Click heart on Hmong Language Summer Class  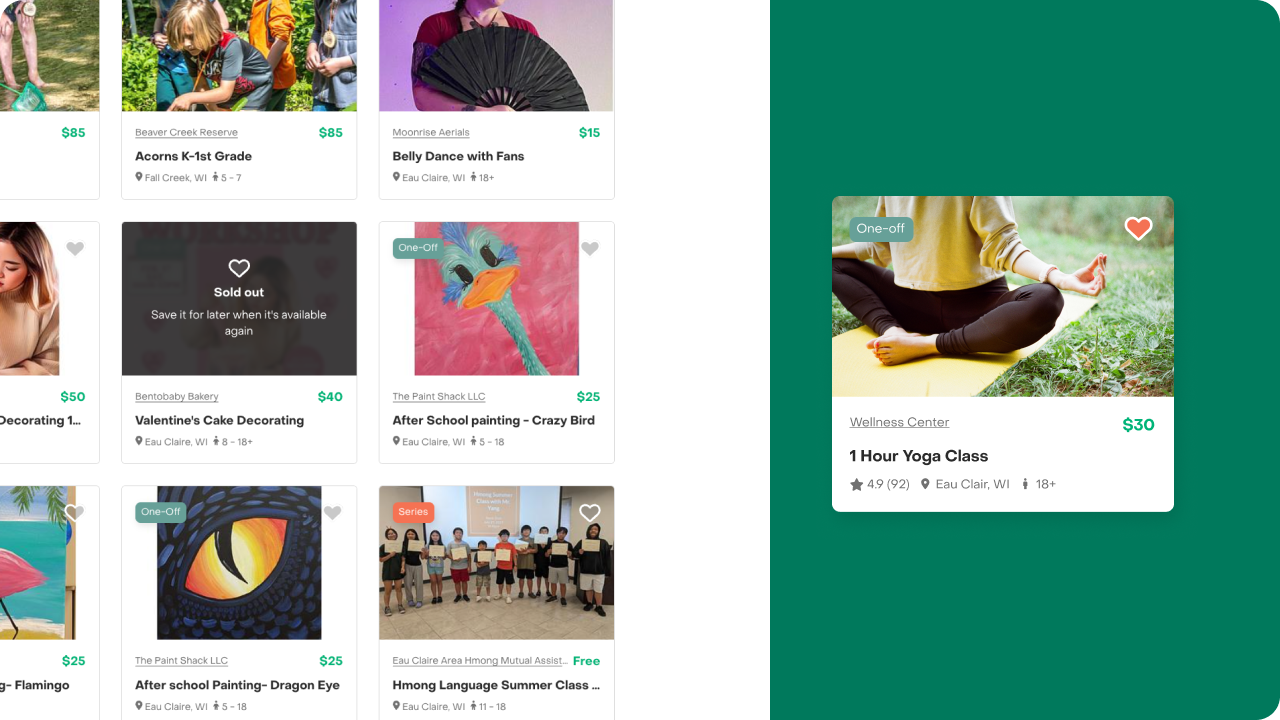[x=590, y=513]
